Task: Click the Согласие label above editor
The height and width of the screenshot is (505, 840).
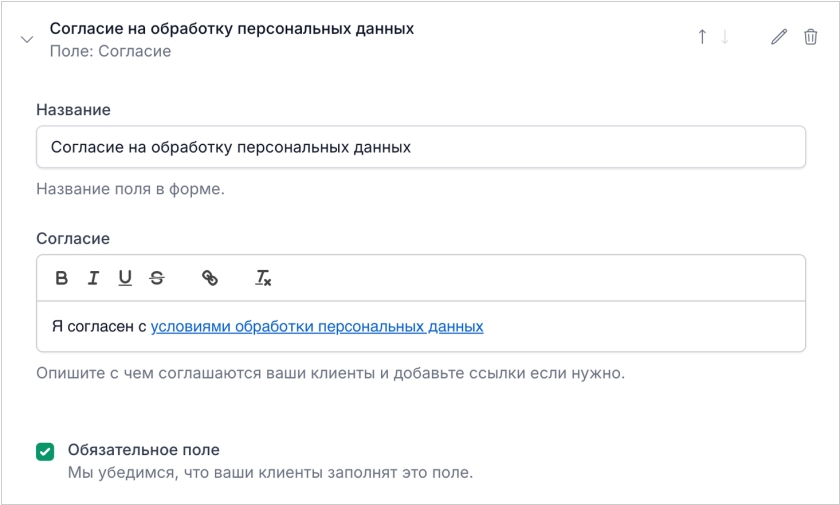Action: (x=73, y=238)
